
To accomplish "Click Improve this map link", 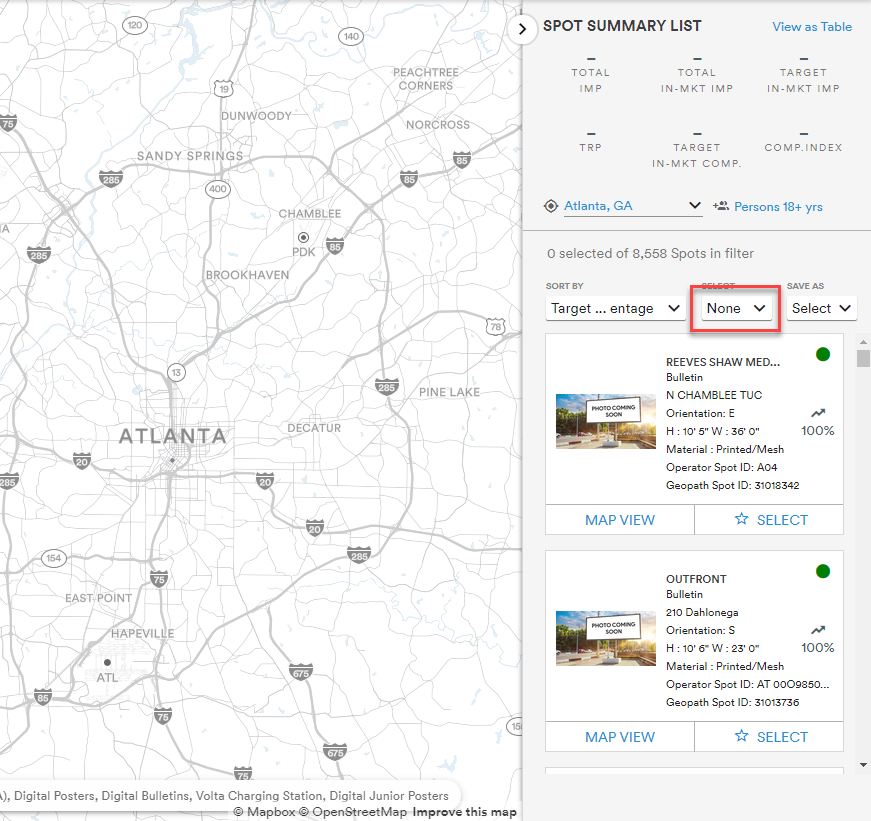I will pyautogui.click(x=464, y=812).
